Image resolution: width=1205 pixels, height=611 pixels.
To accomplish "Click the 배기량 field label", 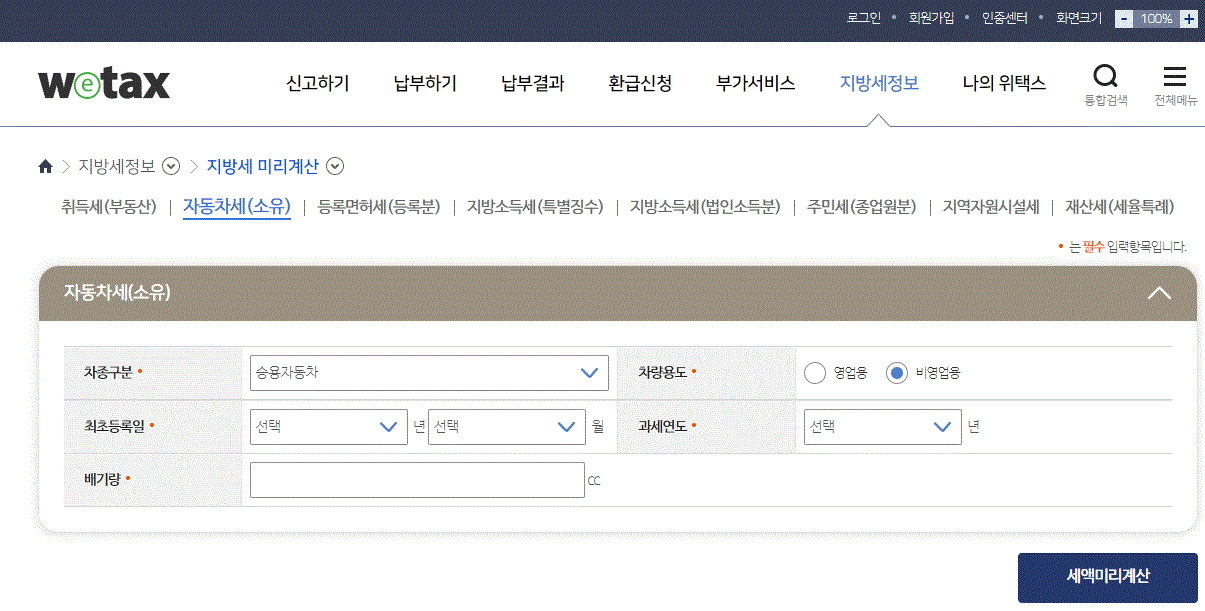I will (x=102, y=480).
